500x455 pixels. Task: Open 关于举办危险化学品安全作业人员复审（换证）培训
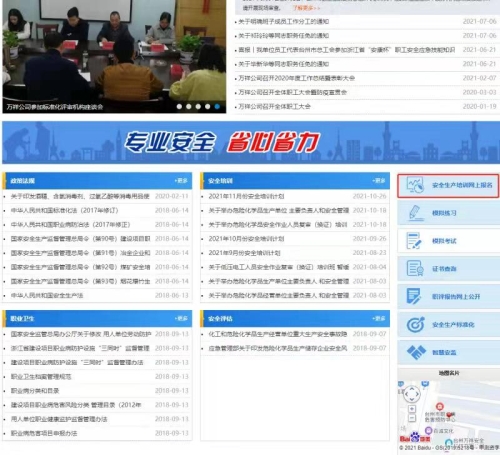(x=278, y=224)
